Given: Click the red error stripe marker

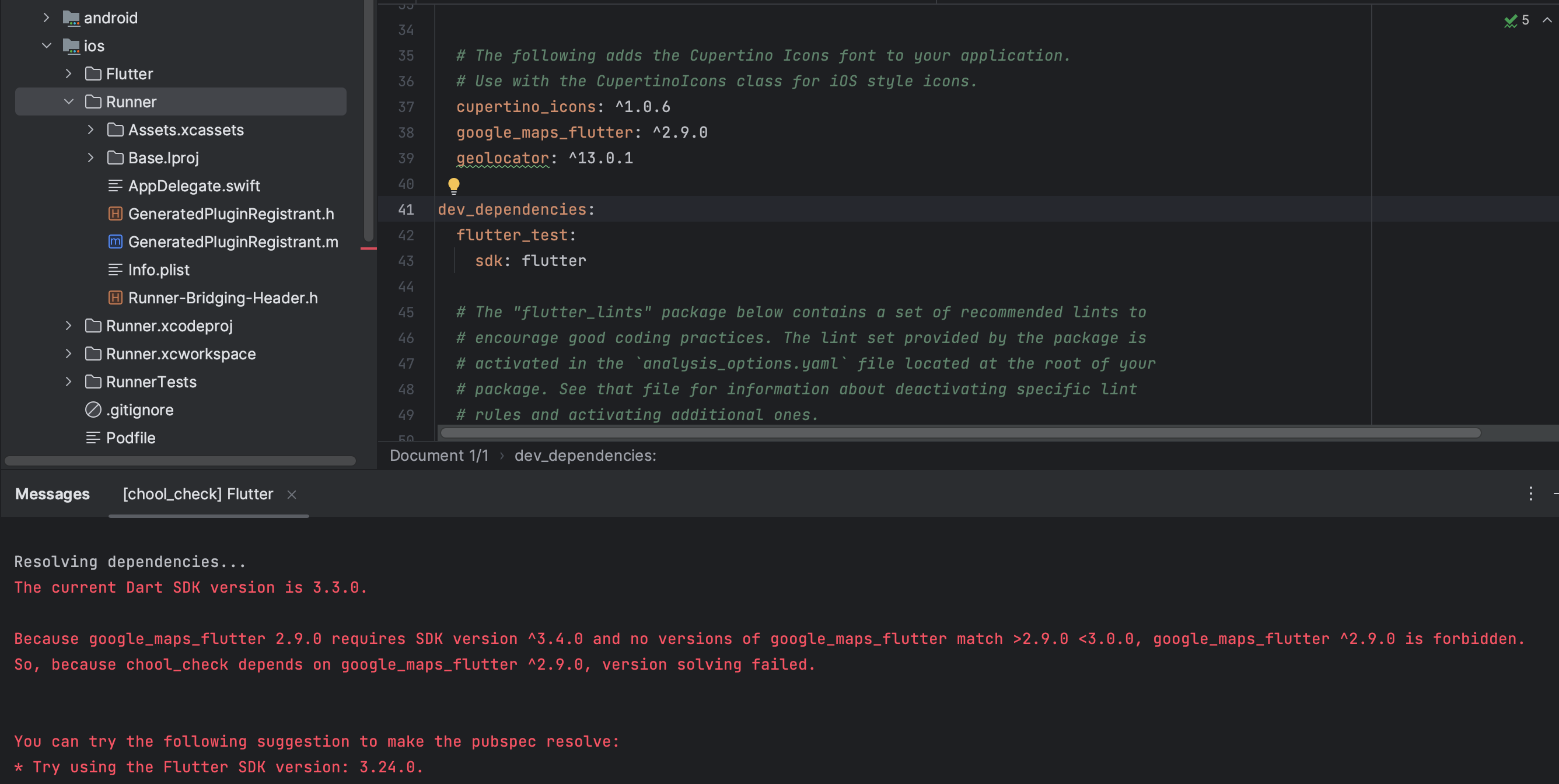Looking at the screenshot, I should 369,249.
